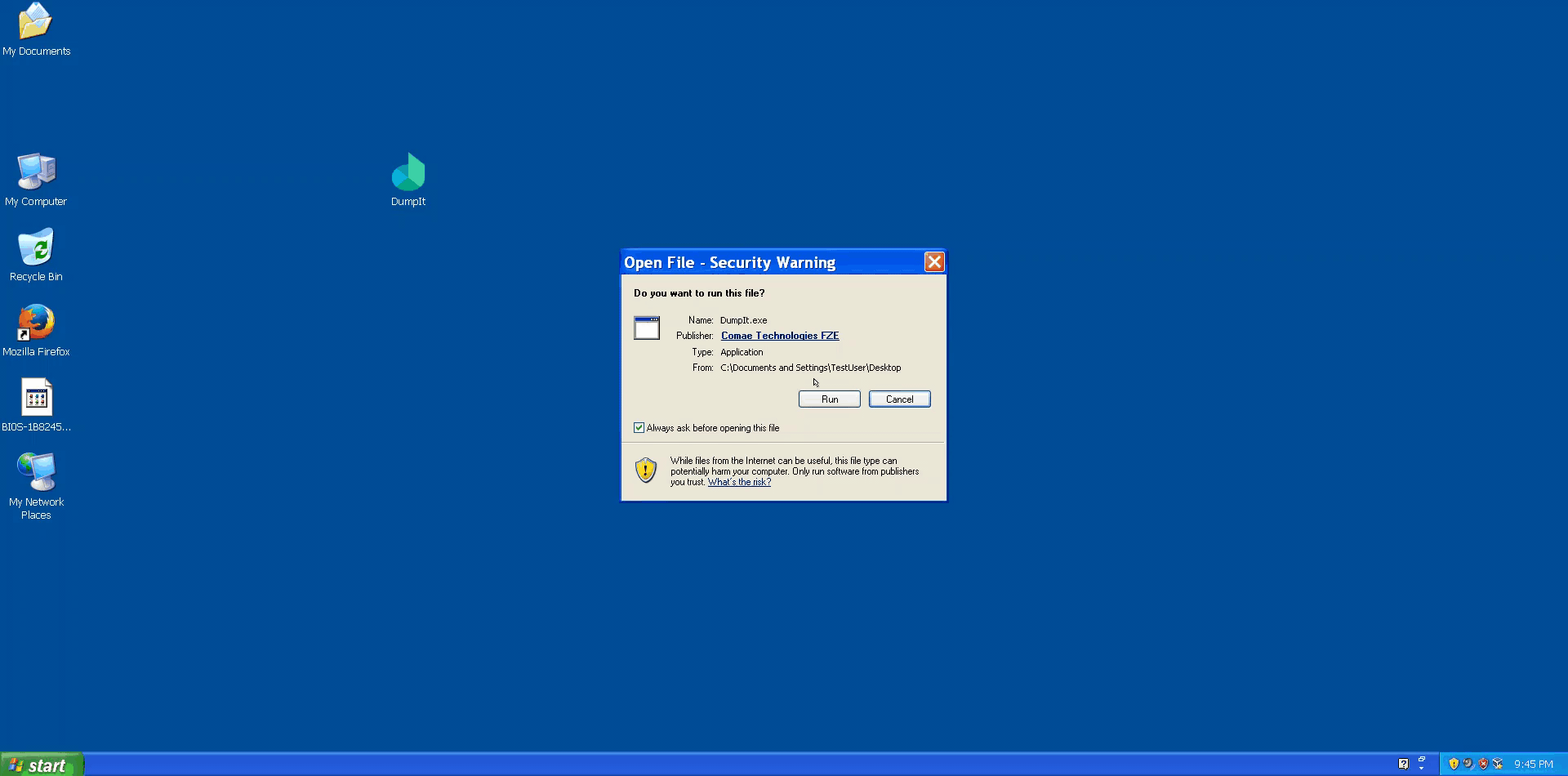The height and width of the screenshot is (776, 1568).
Task: Open the Start menu
Action: click(41, 765)
